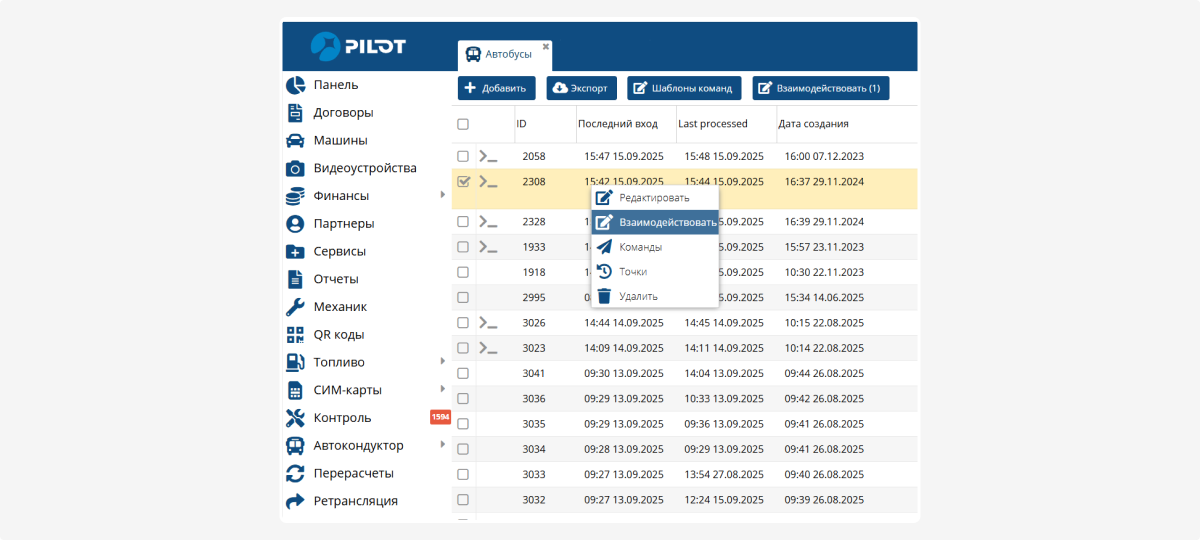Expand the Финансы submenu arrow
The height and width of the screenshot is (540, 1200).
(442, 195)
